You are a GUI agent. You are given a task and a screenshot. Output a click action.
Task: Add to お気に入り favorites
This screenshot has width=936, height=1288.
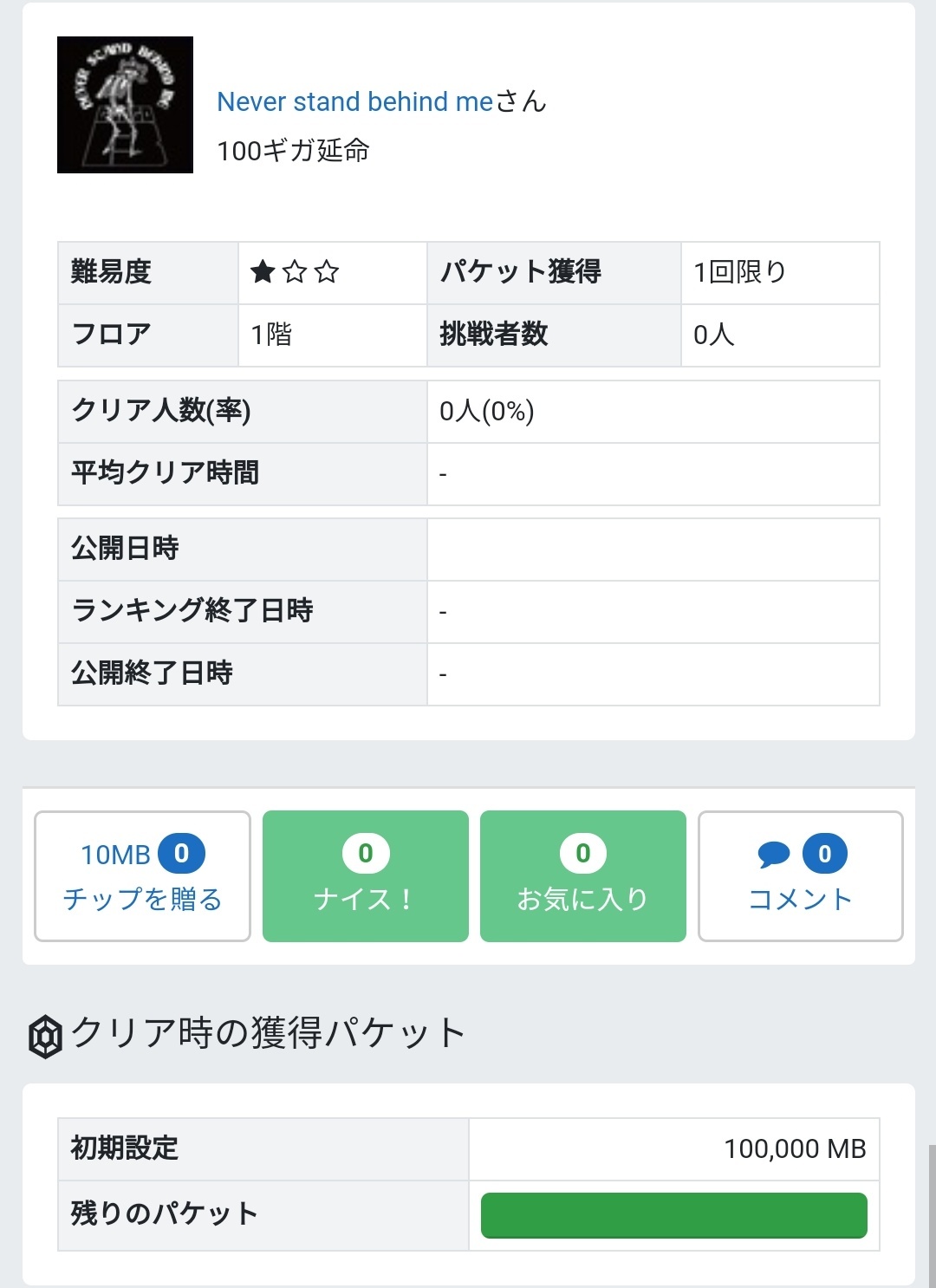pos(582,876)
